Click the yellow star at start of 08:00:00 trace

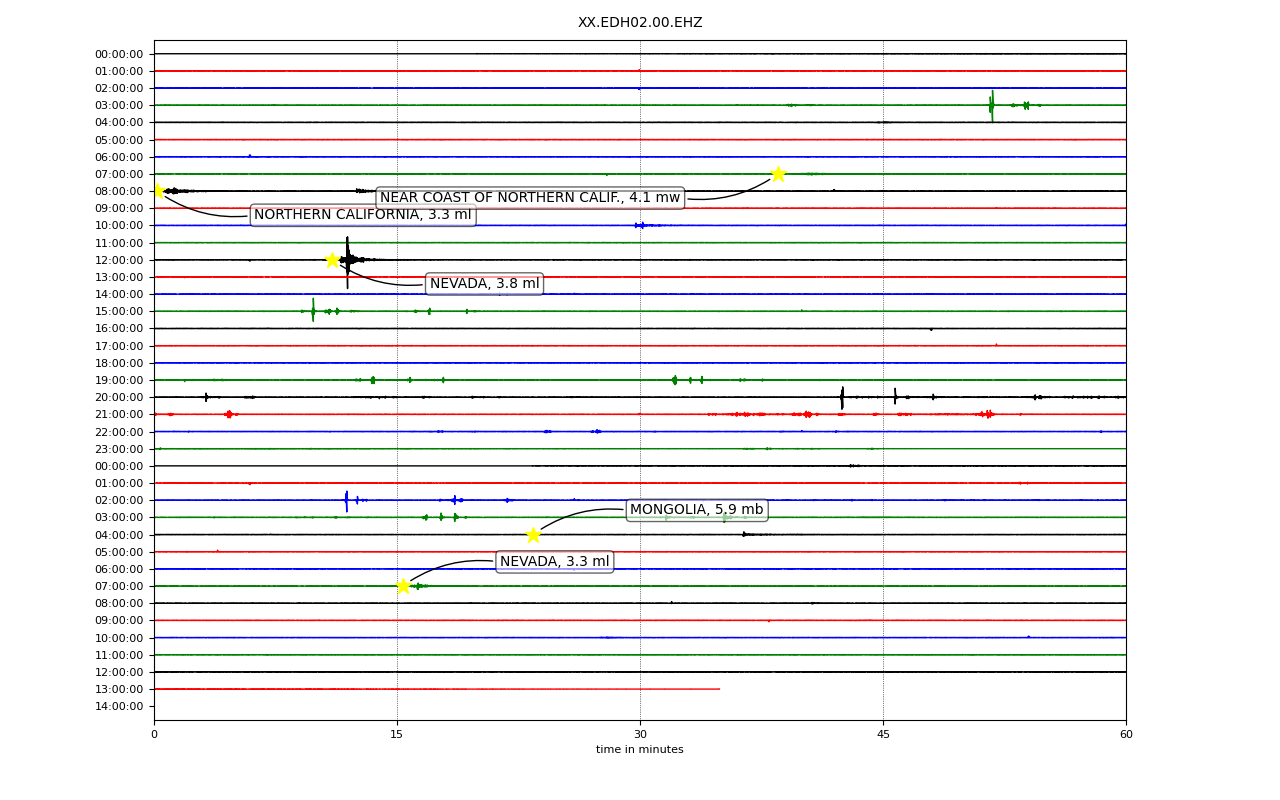(157, 191)
